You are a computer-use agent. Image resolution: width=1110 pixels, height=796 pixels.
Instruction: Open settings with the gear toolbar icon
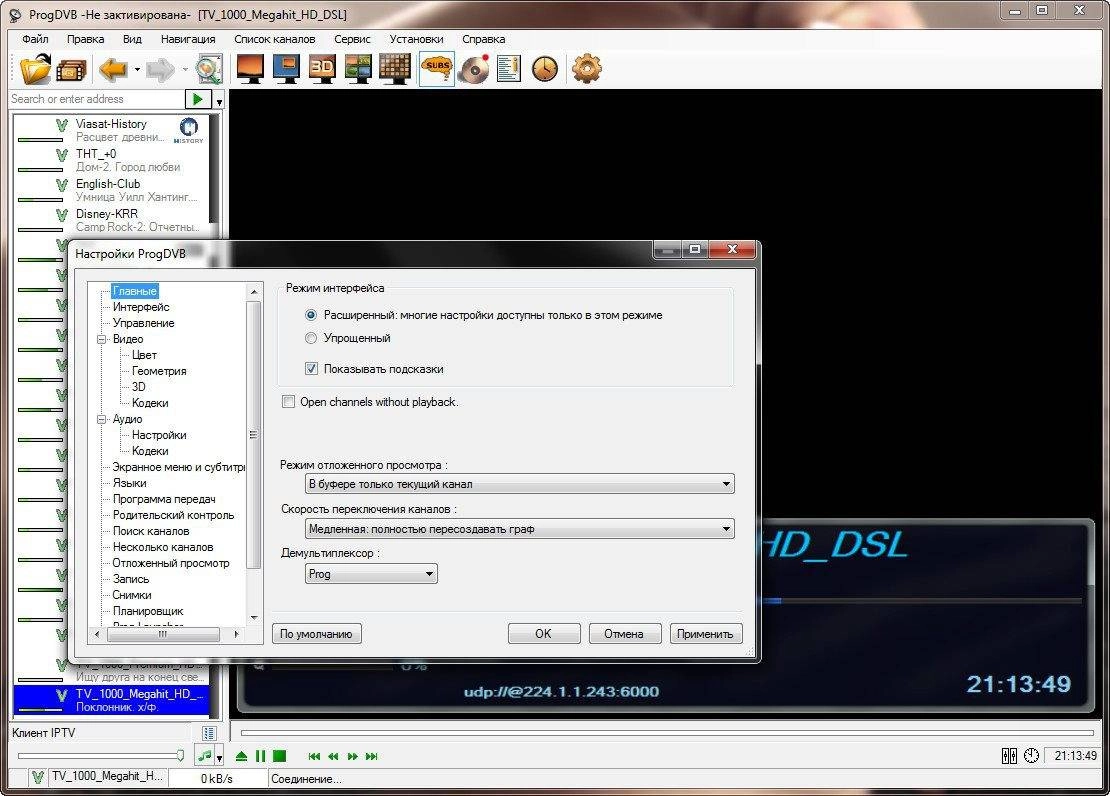pyautogui.click(x=587, y=69)
